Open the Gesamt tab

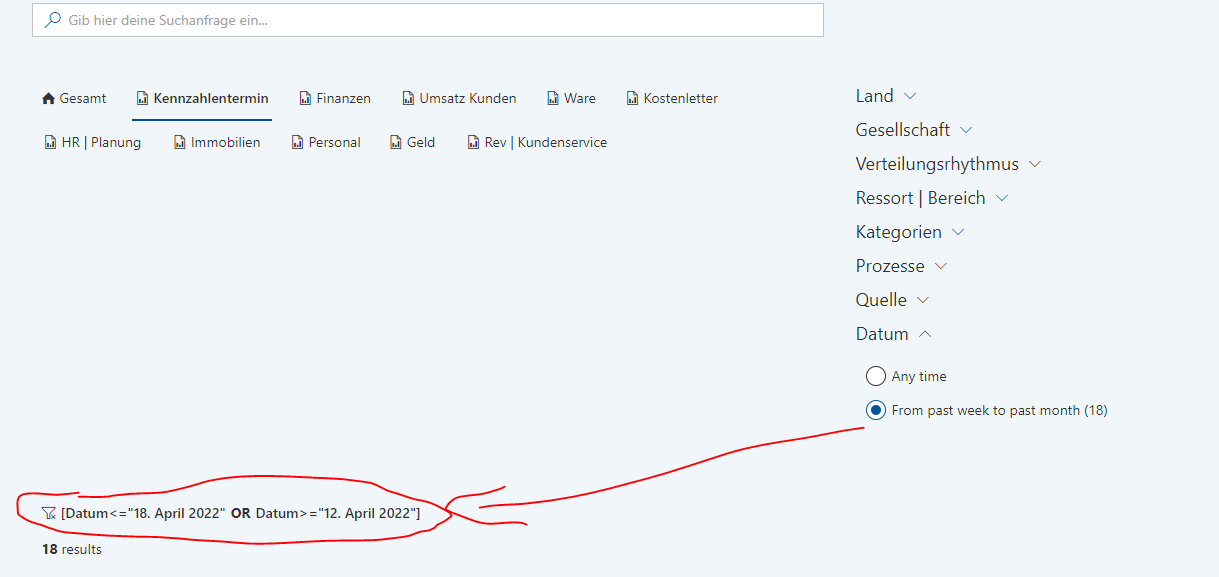74,98
